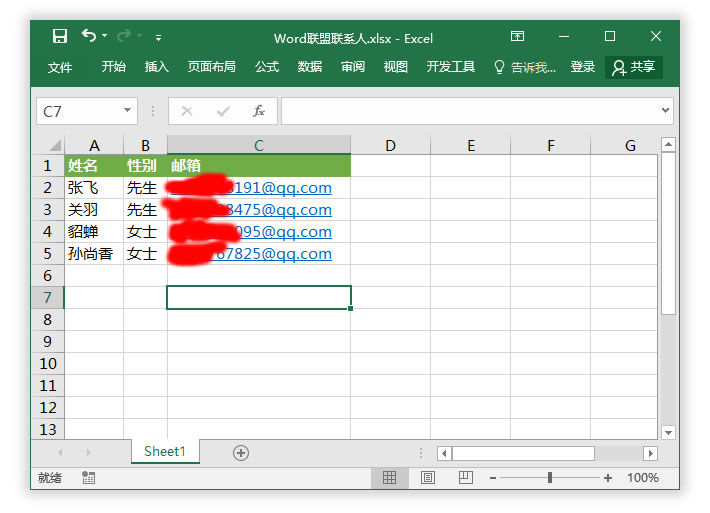The image size is (710, 513).
Task: Switch to Page Layout view icon
Action: pyautogui.click(x=428, y=477)
